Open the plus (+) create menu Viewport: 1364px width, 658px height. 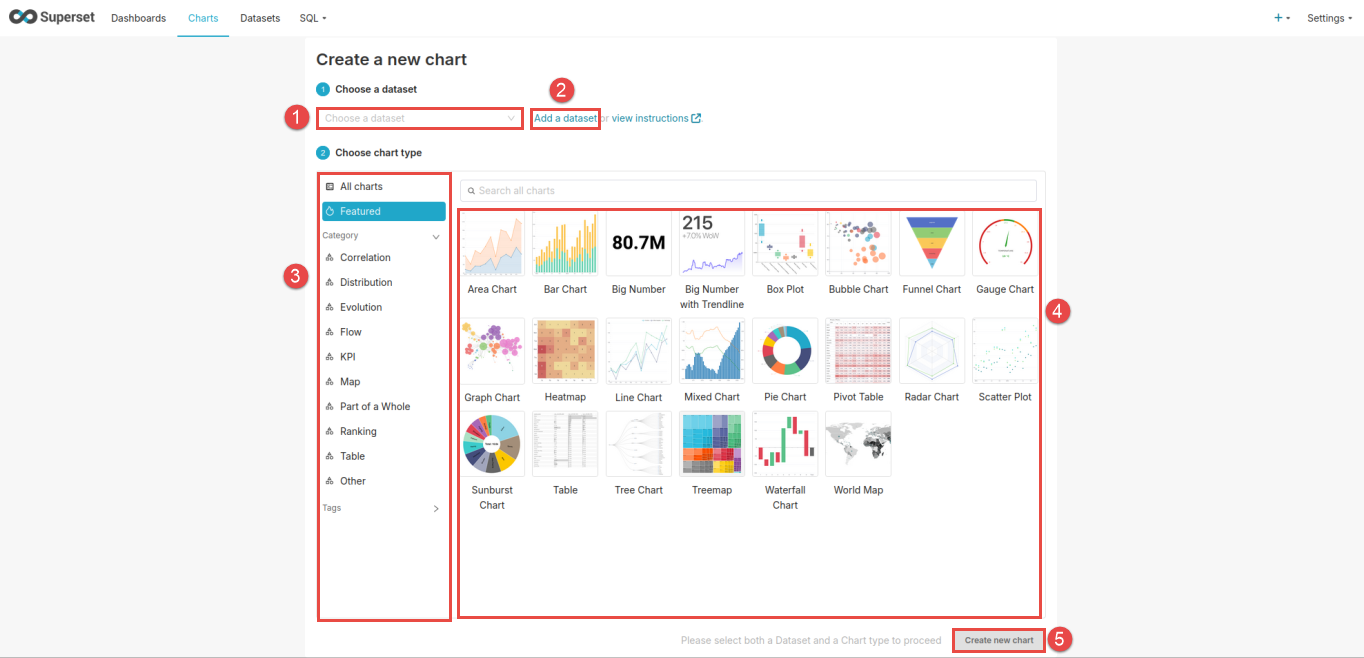click(x=1282, y=18)
